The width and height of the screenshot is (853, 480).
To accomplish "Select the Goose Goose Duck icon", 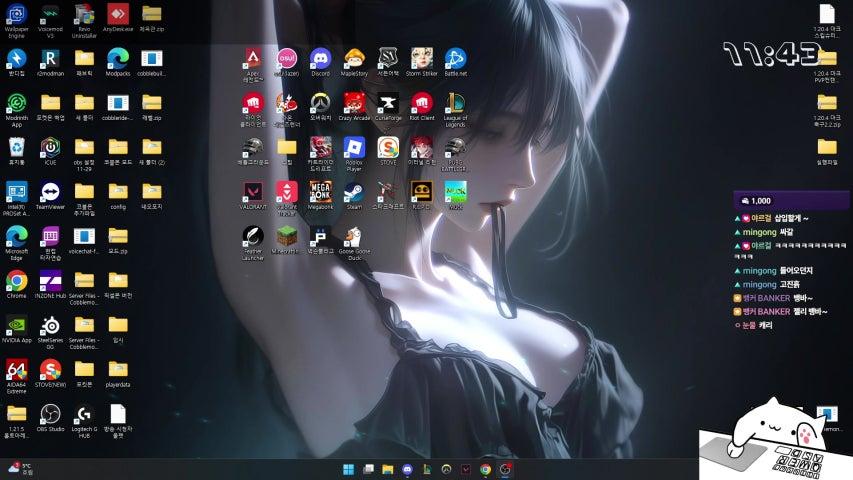I will (354, 236).
